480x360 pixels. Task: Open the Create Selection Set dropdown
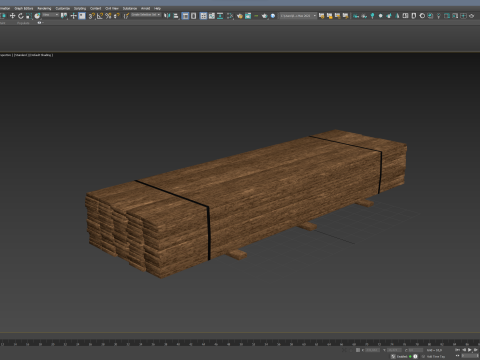click(146, 15)
